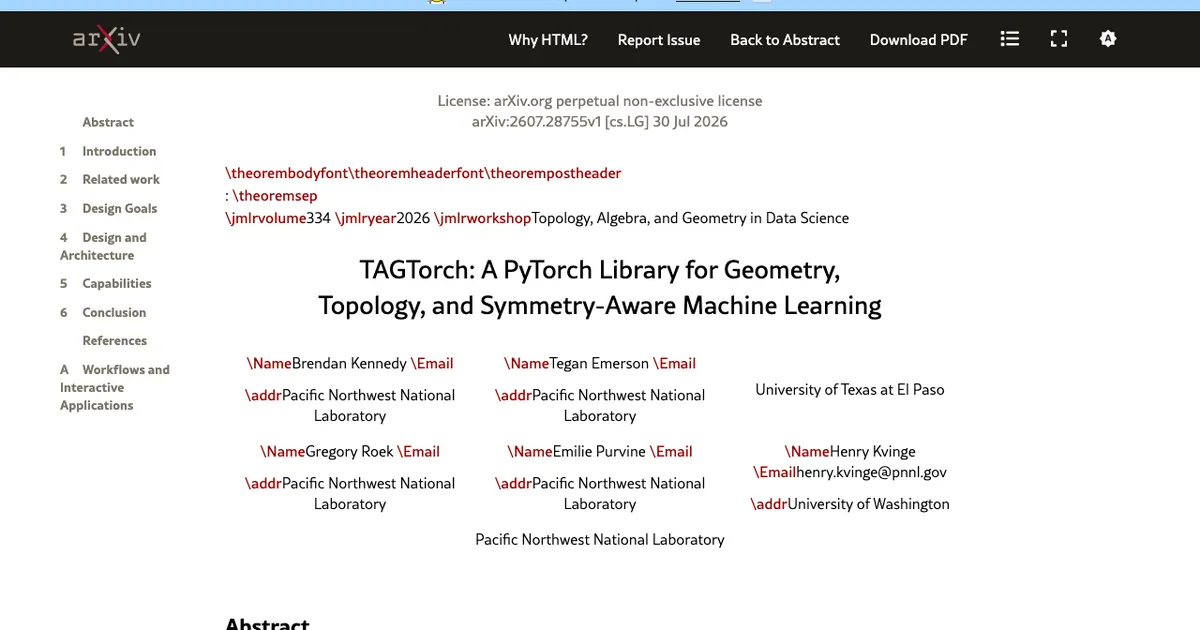Click the author name Tegan Emerson
This screenshot has width=1200, height=630.
coord(599,363)
